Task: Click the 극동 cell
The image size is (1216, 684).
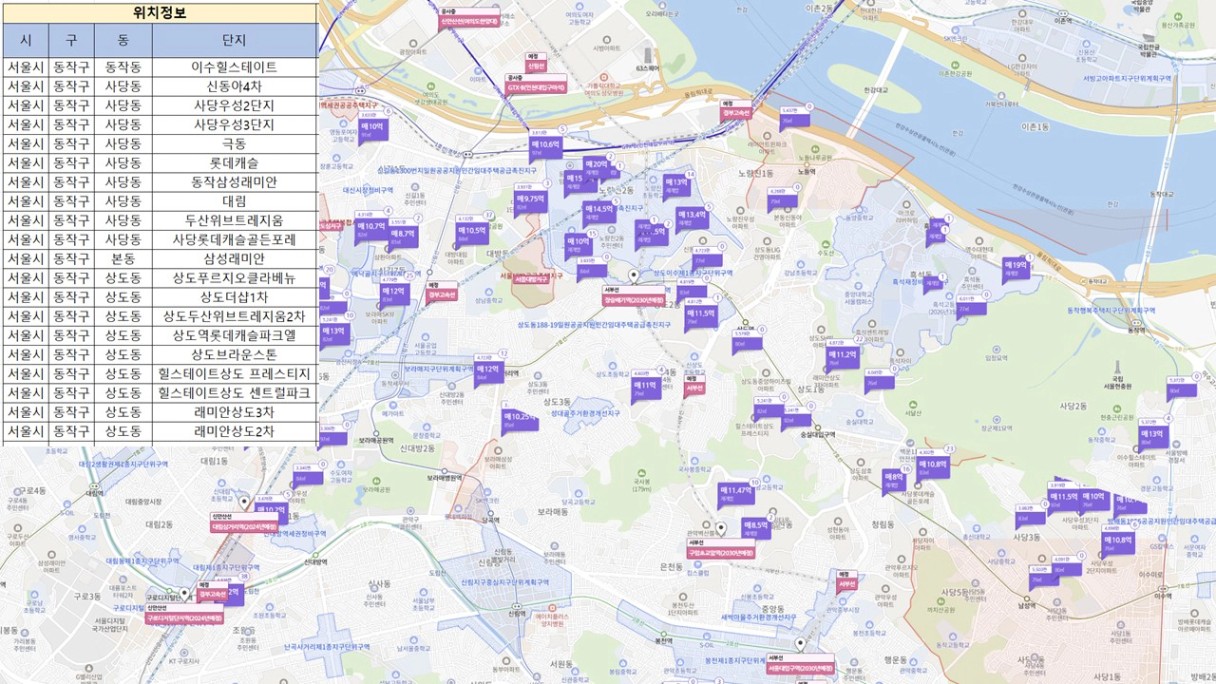Action: pos(234,144)
